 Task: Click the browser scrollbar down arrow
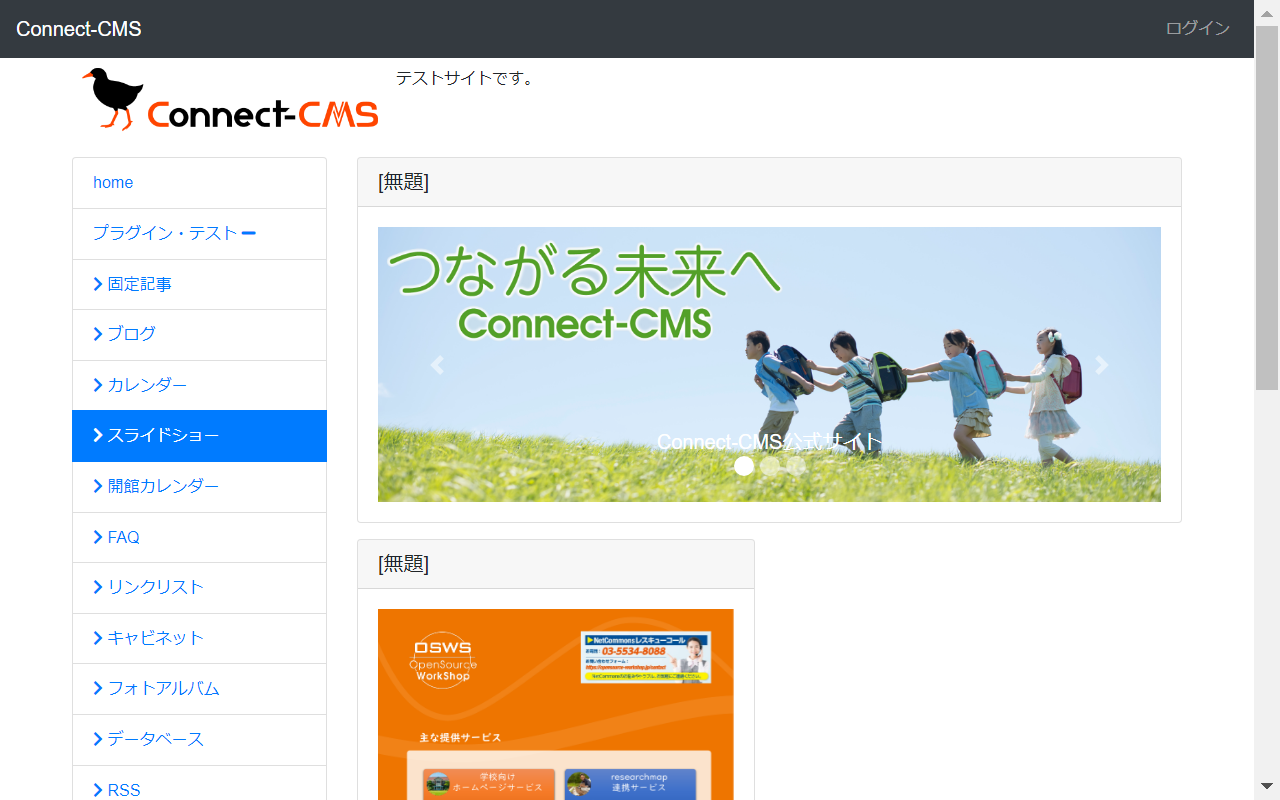(x=1267, y=786)
